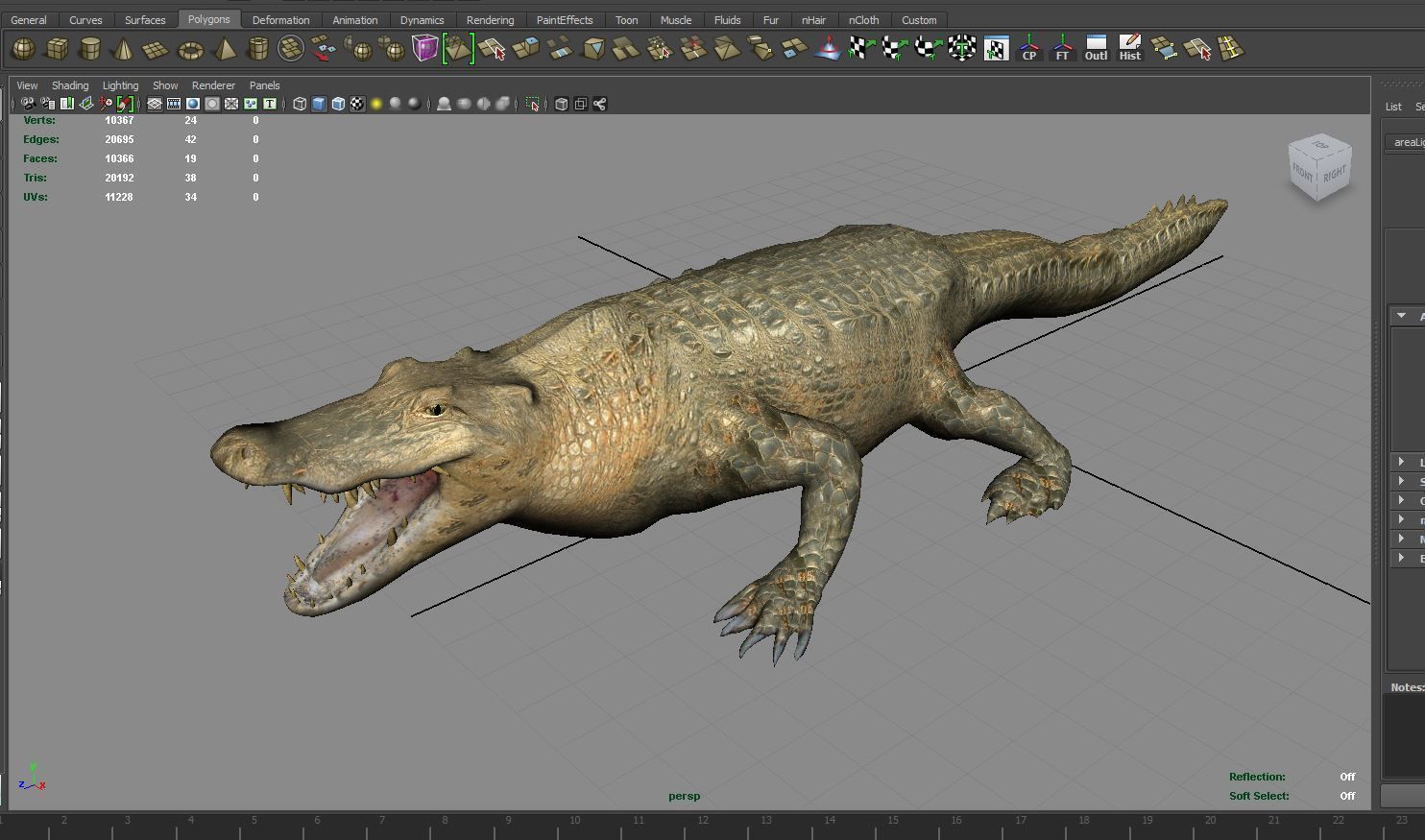The image size is (1425, 840).
Task: Jump to frame 10 on the timeline
Action: coord(574,820)
